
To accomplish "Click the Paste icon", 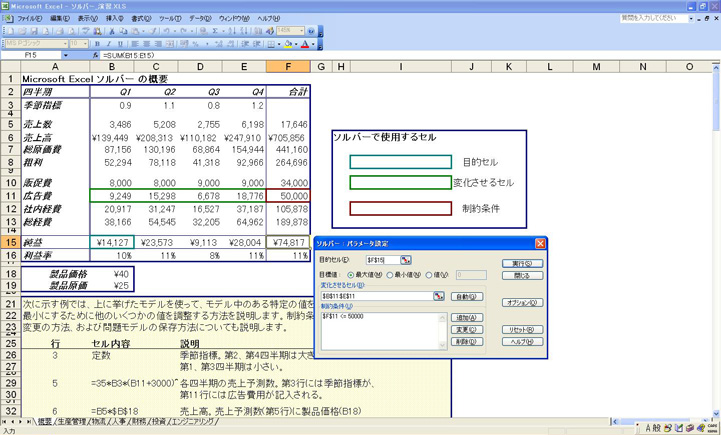I will pyautogui.click(x=134, y=31).
